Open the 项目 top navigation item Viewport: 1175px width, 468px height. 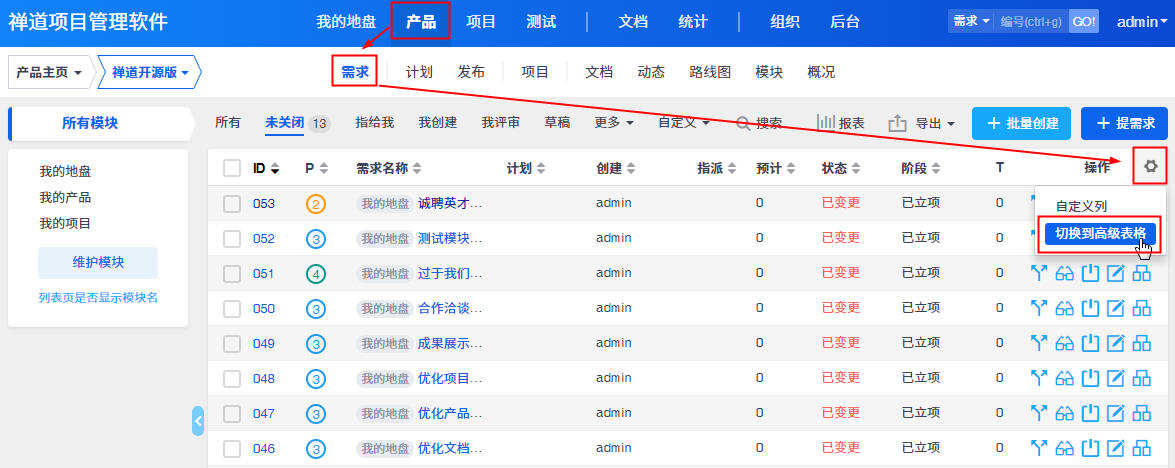481,22
